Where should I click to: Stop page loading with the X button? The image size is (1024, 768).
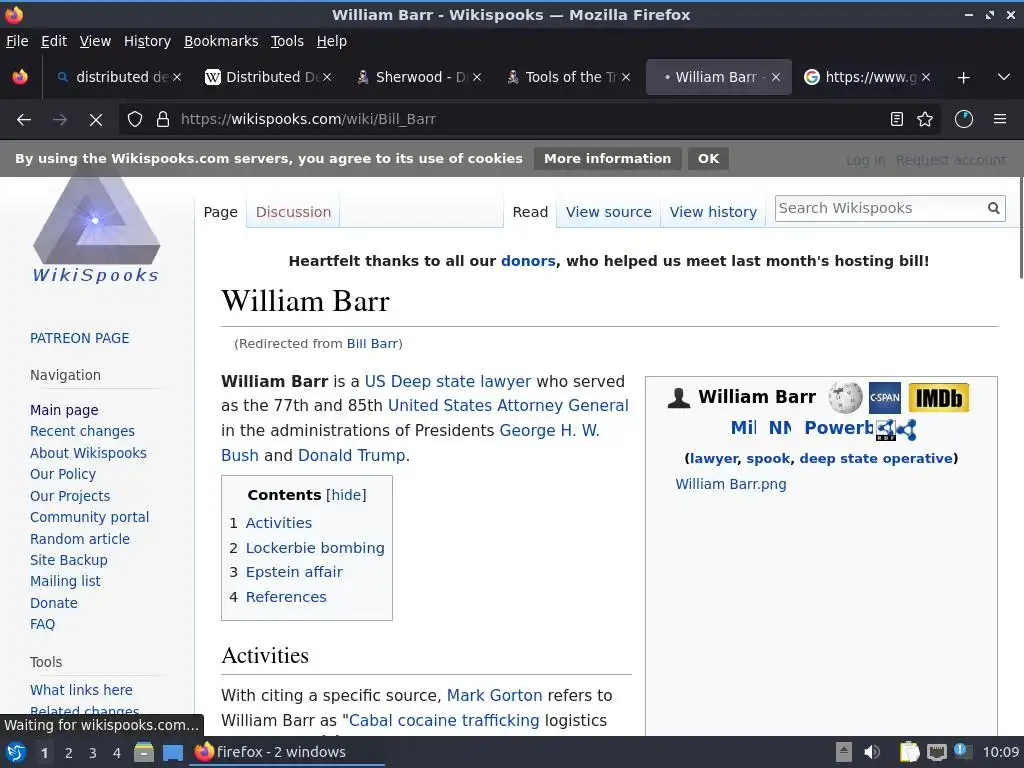[96, 120]
